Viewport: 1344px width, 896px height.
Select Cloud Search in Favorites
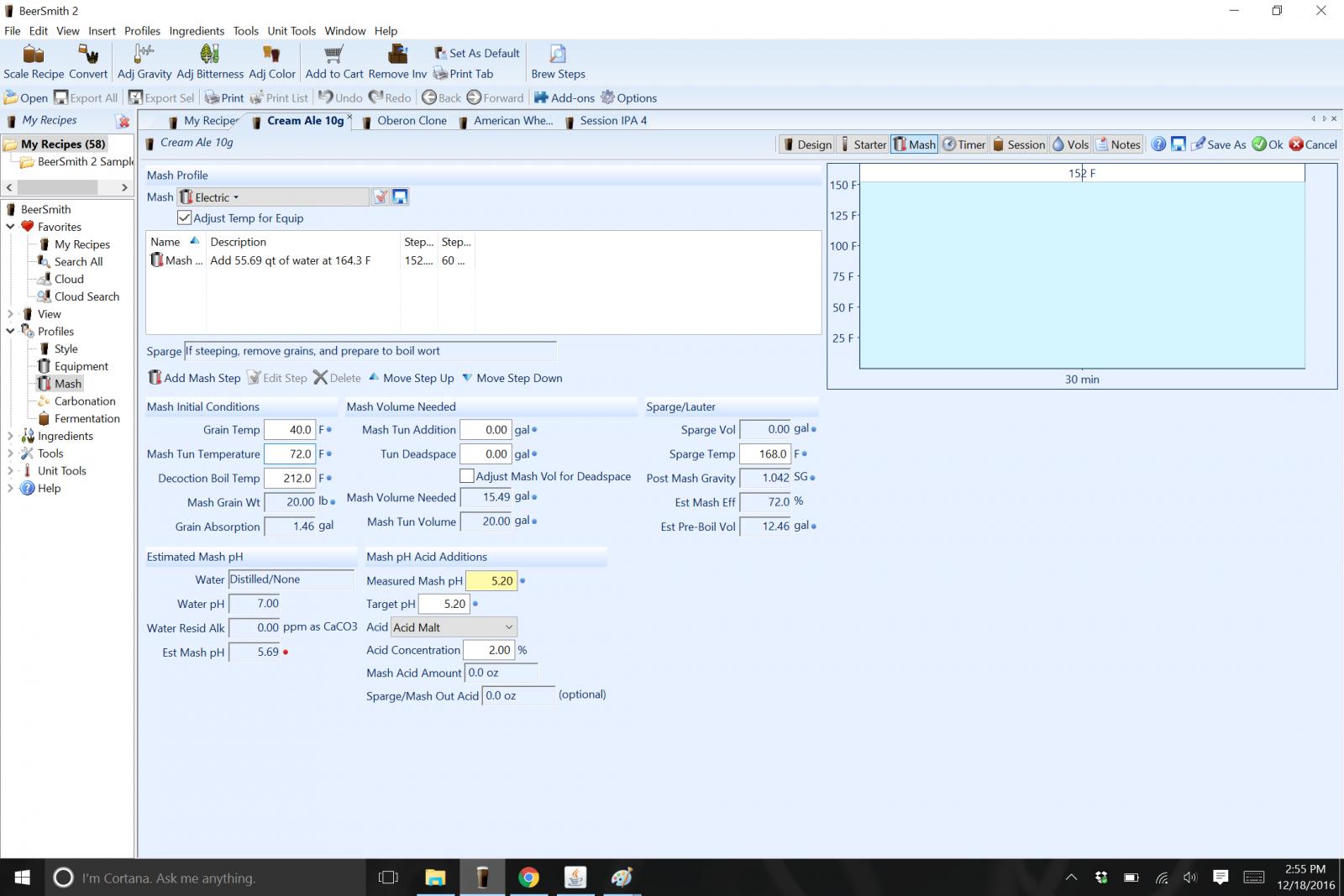87,296
